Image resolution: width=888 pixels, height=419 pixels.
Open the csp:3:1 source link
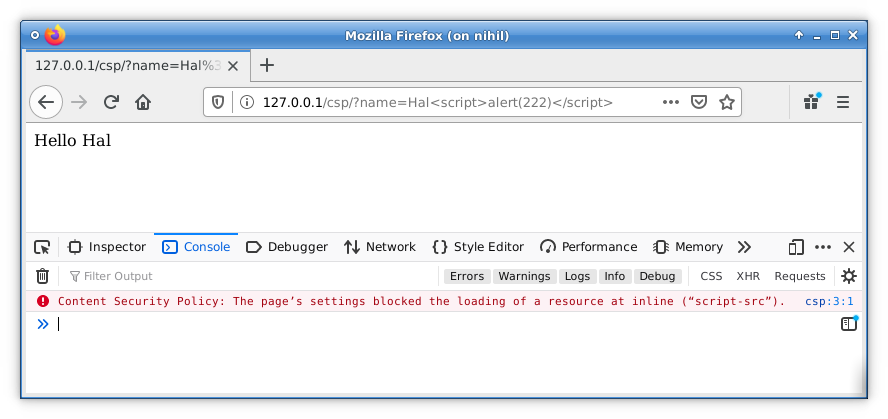[829, 301]
